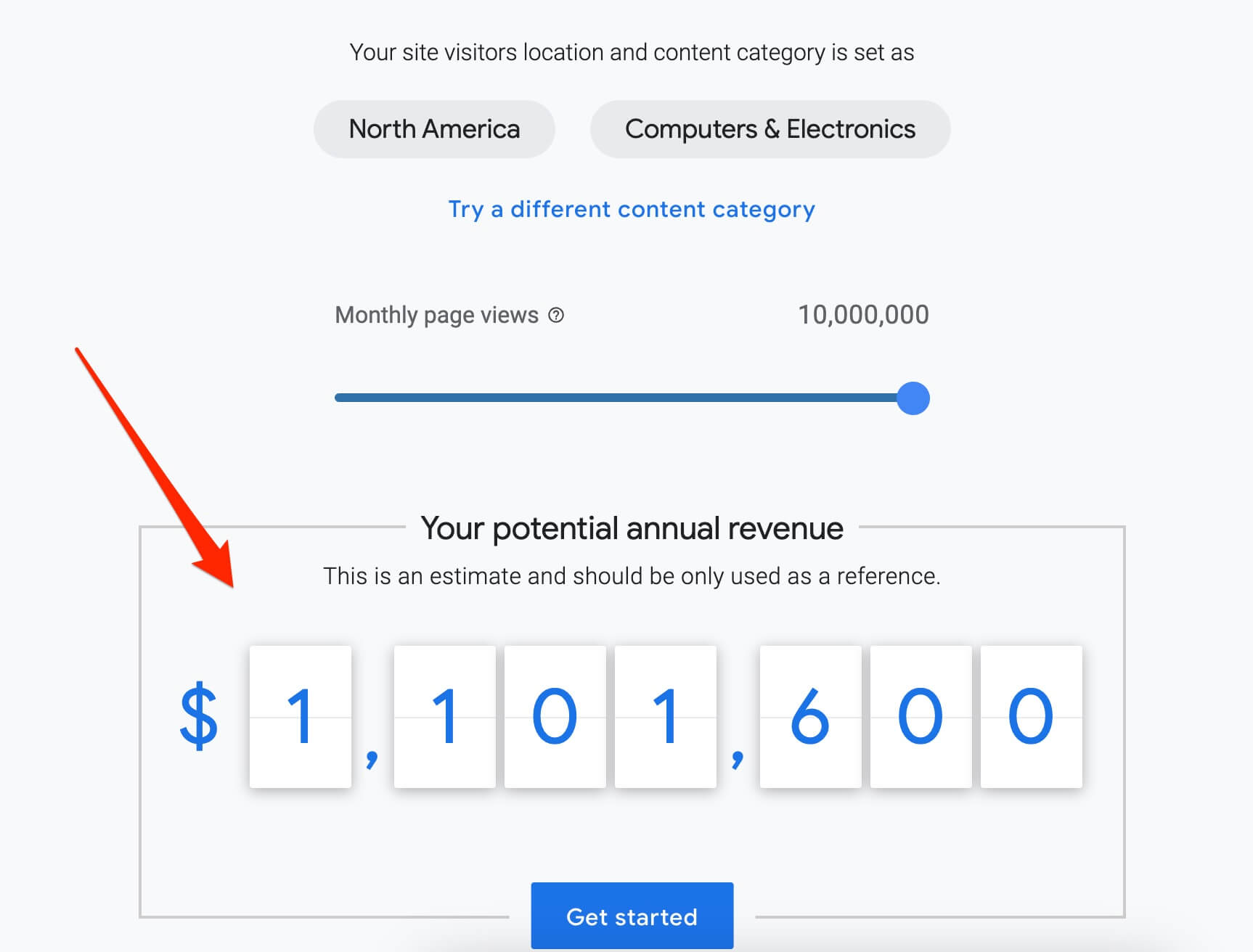The width and height of the screenshot is (1253, 952).
Task: Click the zero card right after the 6
Action: pyautogui.click(x=921, y=717)
